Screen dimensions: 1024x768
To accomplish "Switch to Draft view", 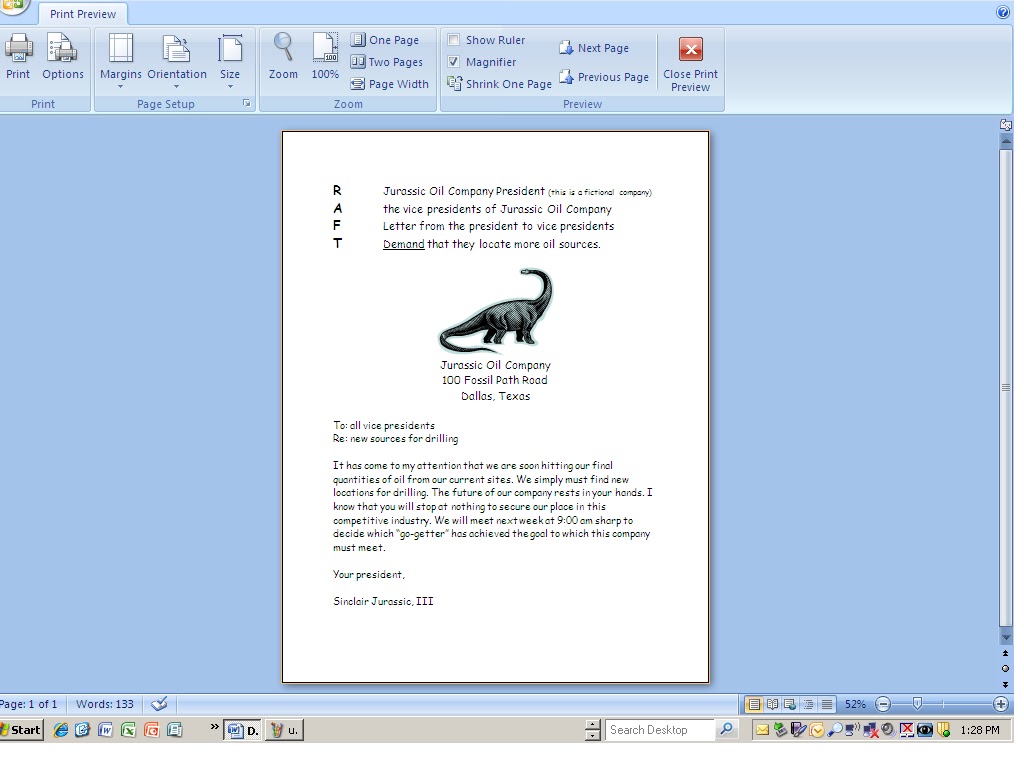I will [x=827, y=704].
